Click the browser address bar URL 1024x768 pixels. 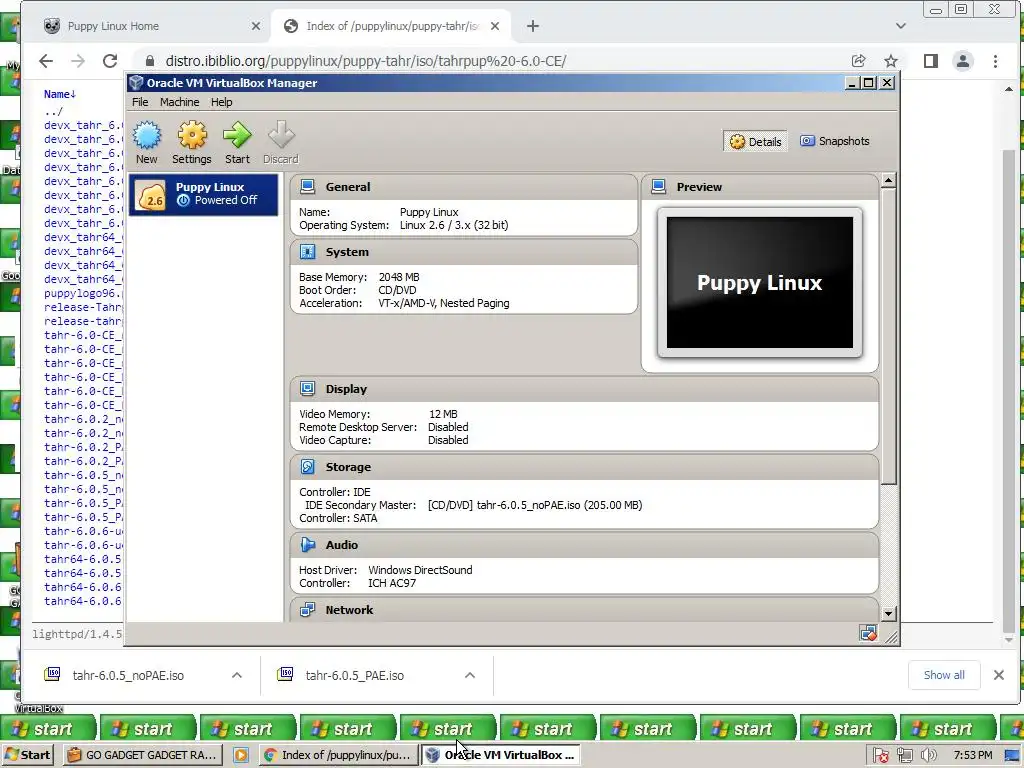click(x=366, y=61)
